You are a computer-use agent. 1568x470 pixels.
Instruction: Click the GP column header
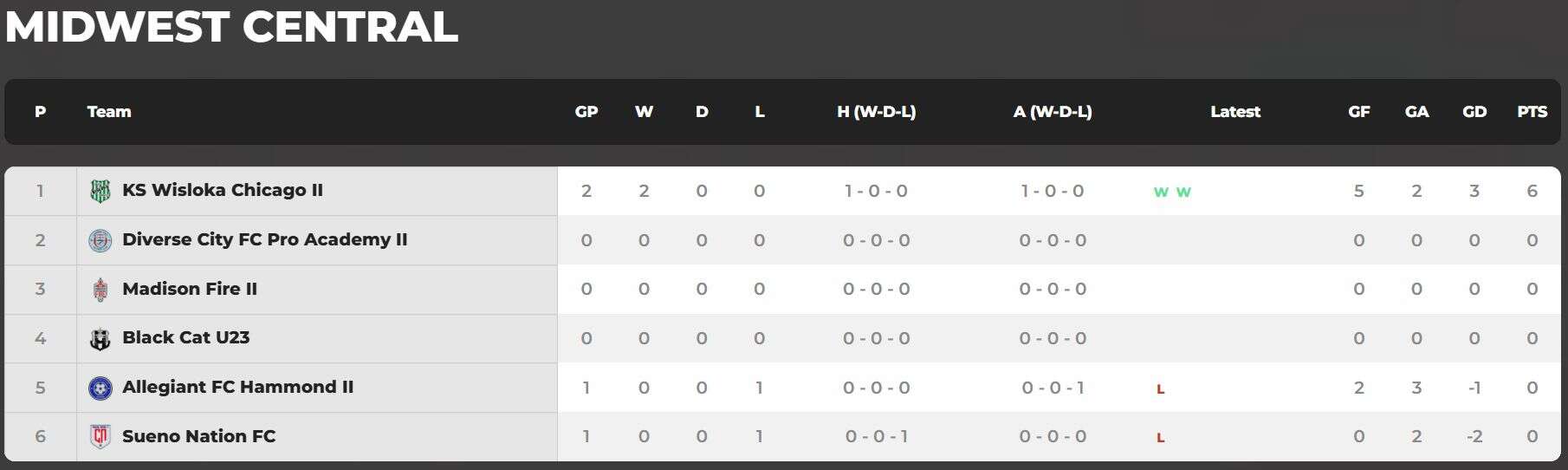(586, 111)
